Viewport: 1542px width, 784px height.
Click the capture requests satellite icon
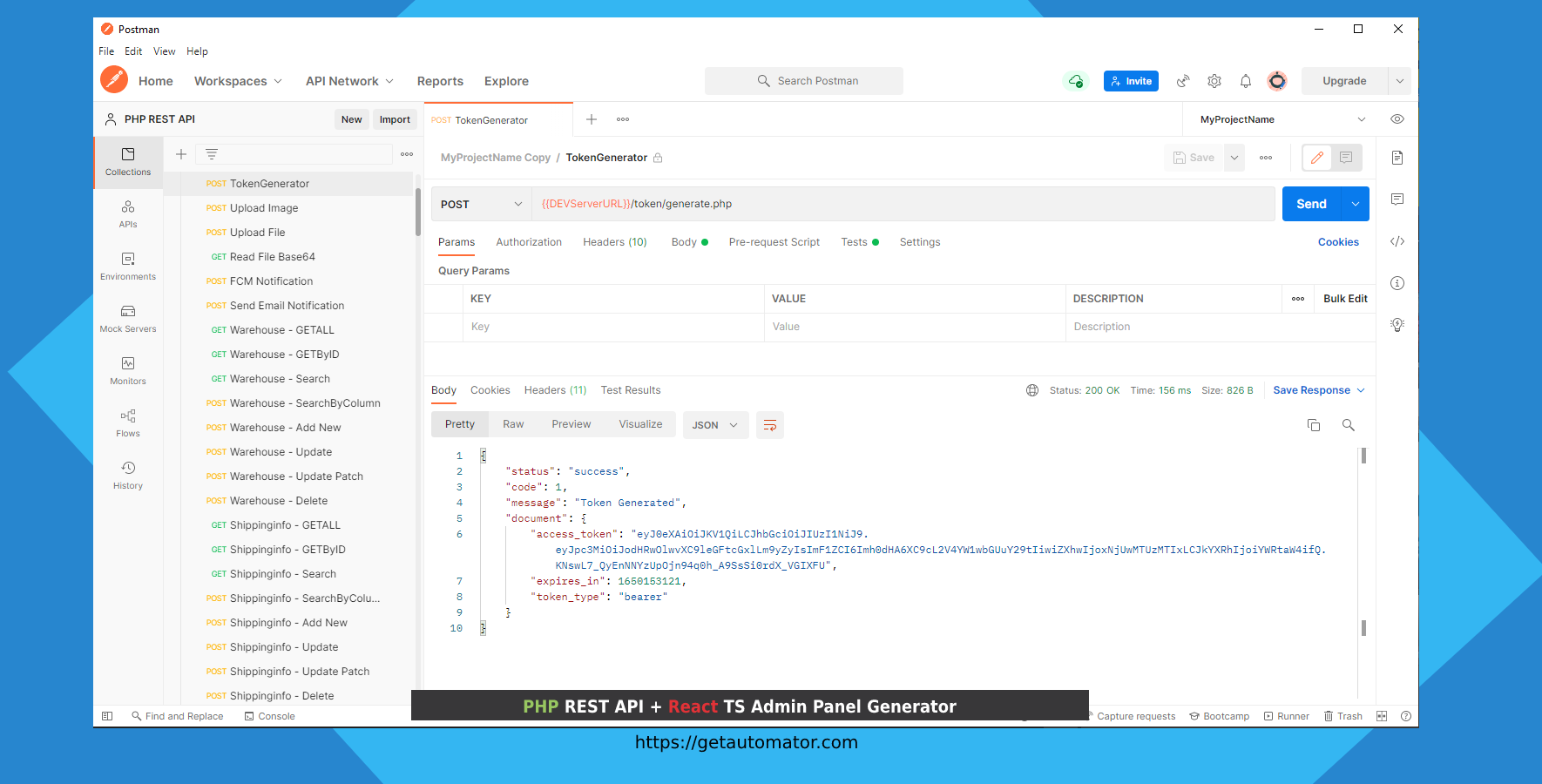click(1183, 81)
